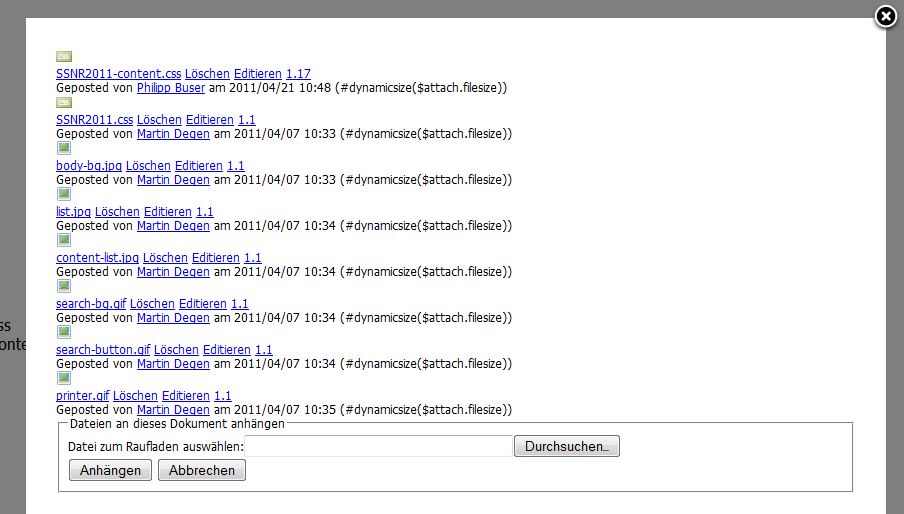This screenshot has width=904, height=514.
Task: Click the image icon above printer.gif
Action: [63, 378]
